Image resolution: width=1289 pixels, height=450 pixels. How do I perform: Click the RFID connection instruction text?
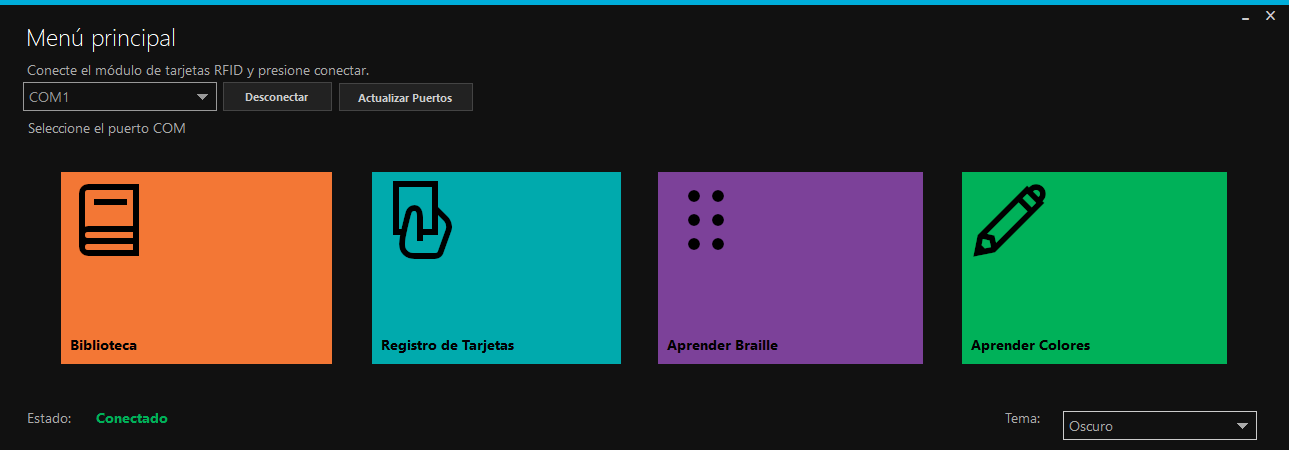point(198,70)
